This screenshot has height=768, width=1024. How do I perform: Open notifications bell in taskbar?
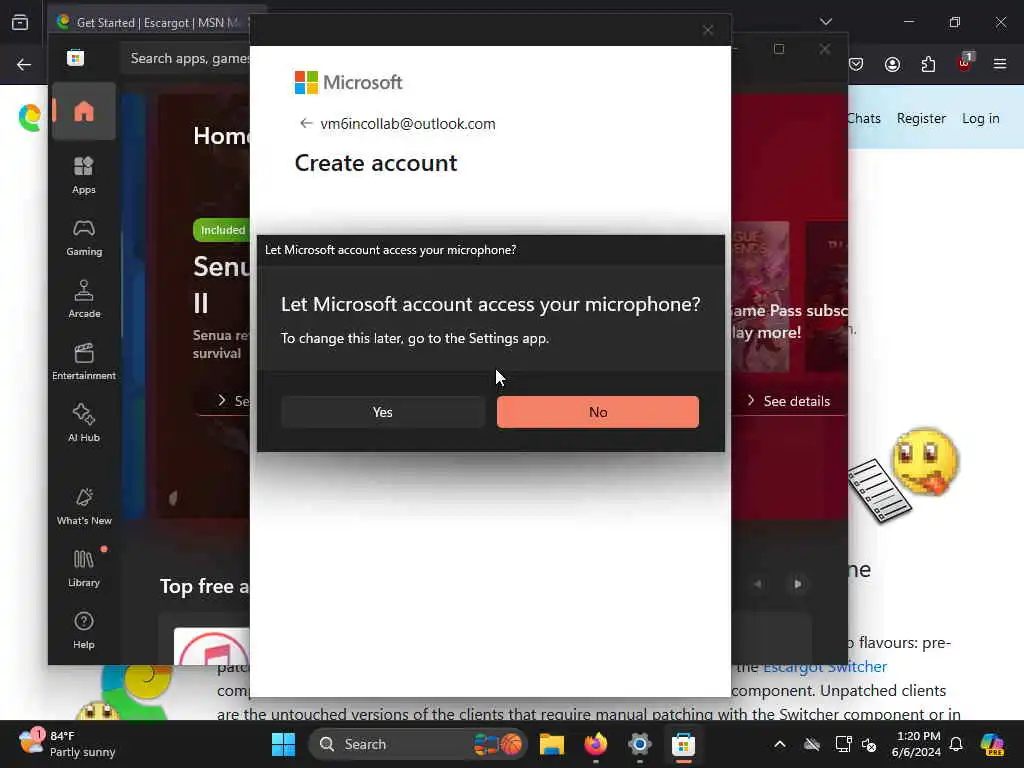(x=956, y=744)
